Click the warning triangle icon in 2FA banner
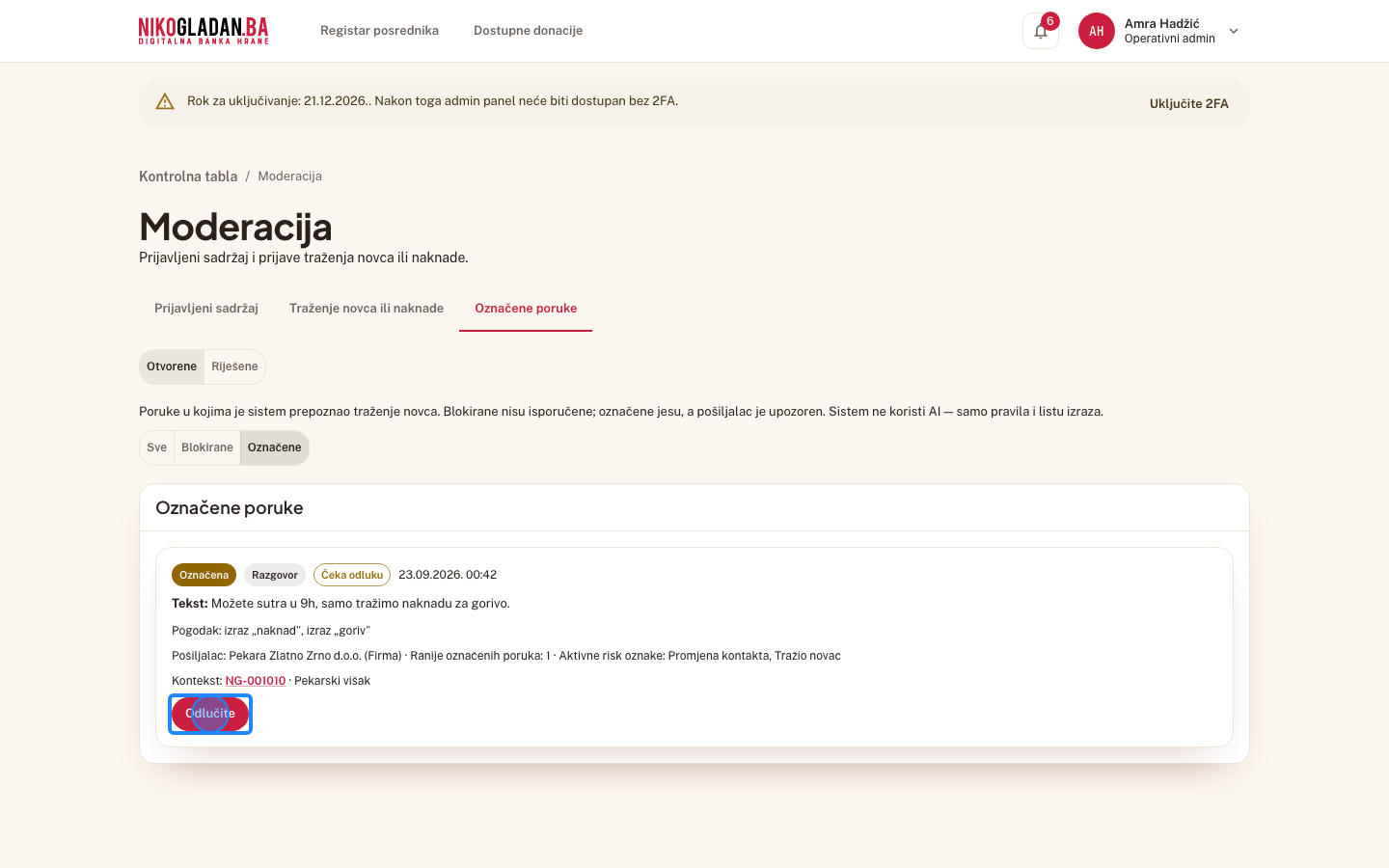Image resolution: width=1389 pixels, height=868 pixels. (165, 101)
